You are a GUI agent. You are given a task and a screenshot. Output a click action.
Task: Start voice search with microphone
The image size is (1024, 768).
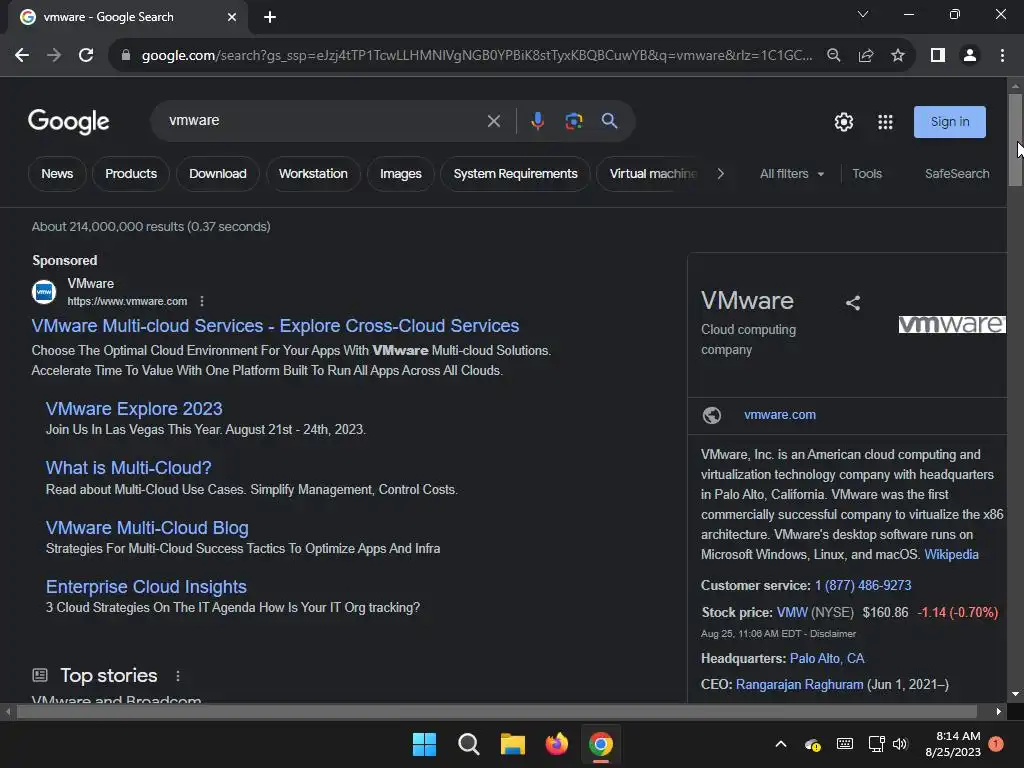[537, 121]
